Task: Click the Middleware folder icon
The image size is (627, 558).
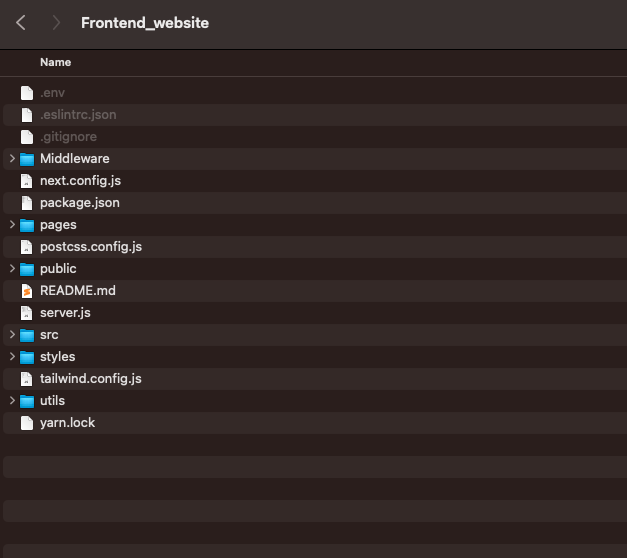Action: tap(27, 159)
